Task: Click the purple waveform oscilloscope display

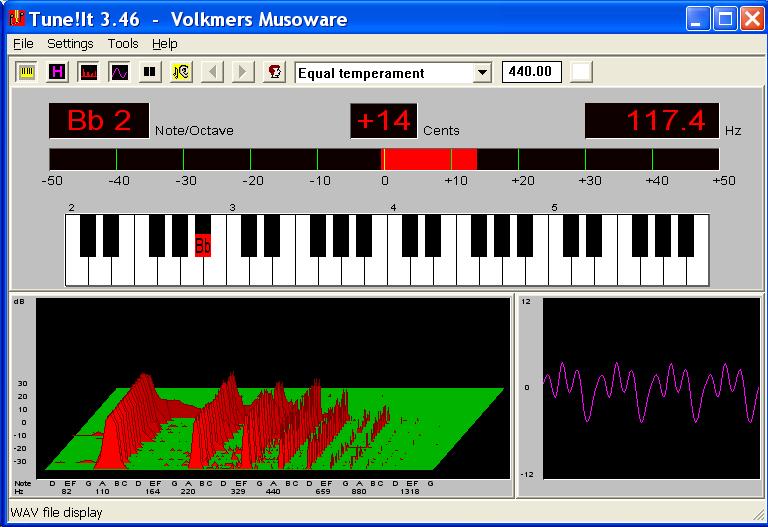Action: pos(651,388)
